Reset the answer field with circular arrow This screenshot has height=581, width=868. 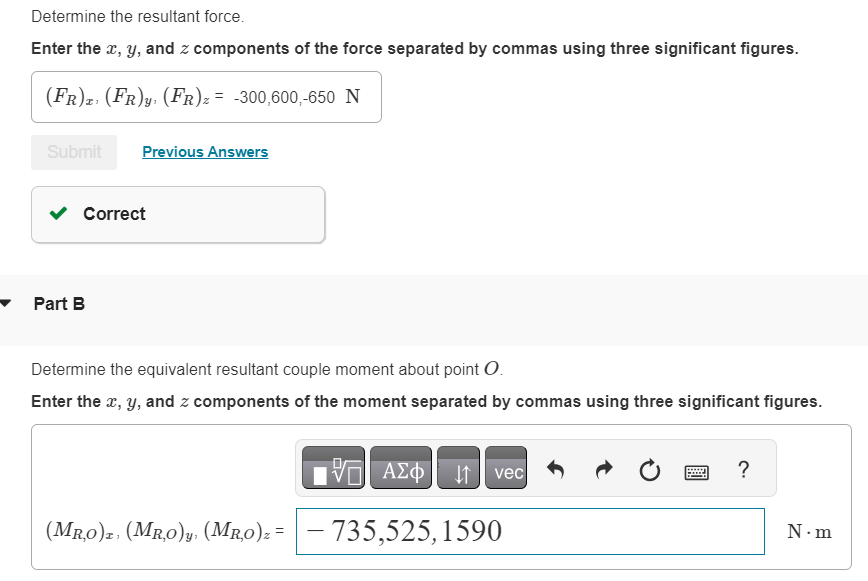tap(649, 467)
